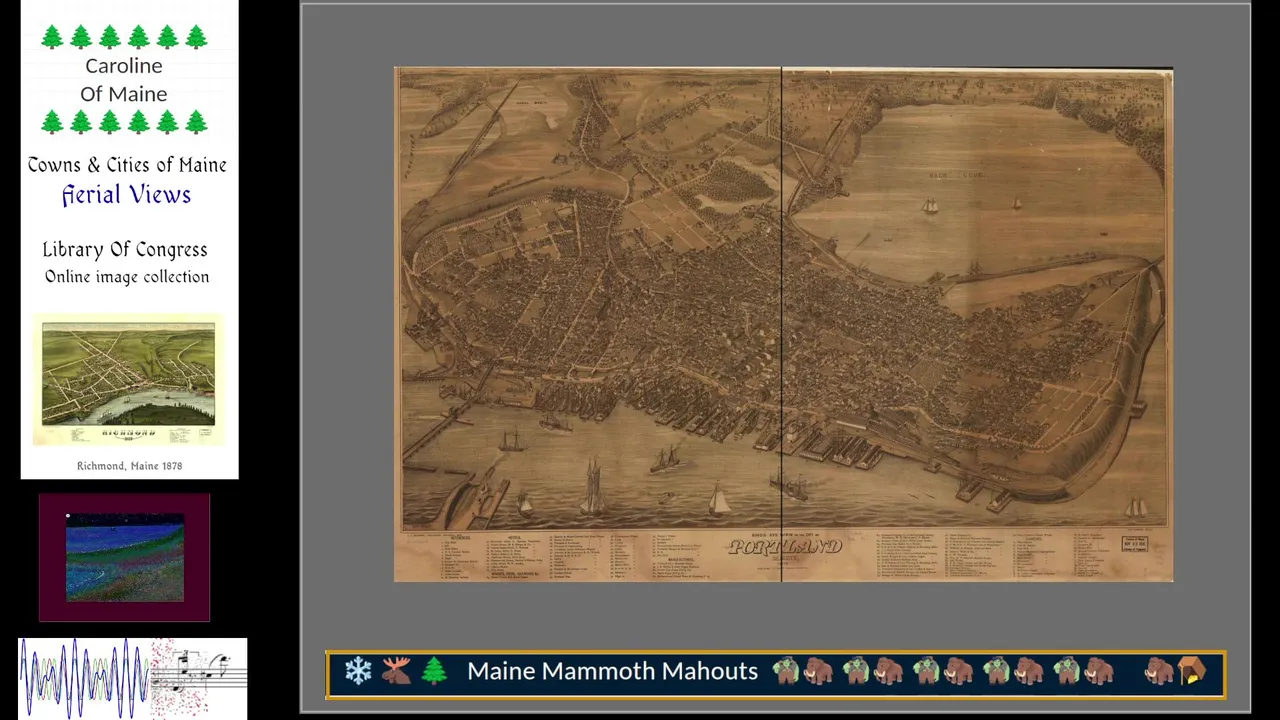This screenshot has height=720, width=1280.
Task: Click the "Online image collection" text
Action: (127, 277)
